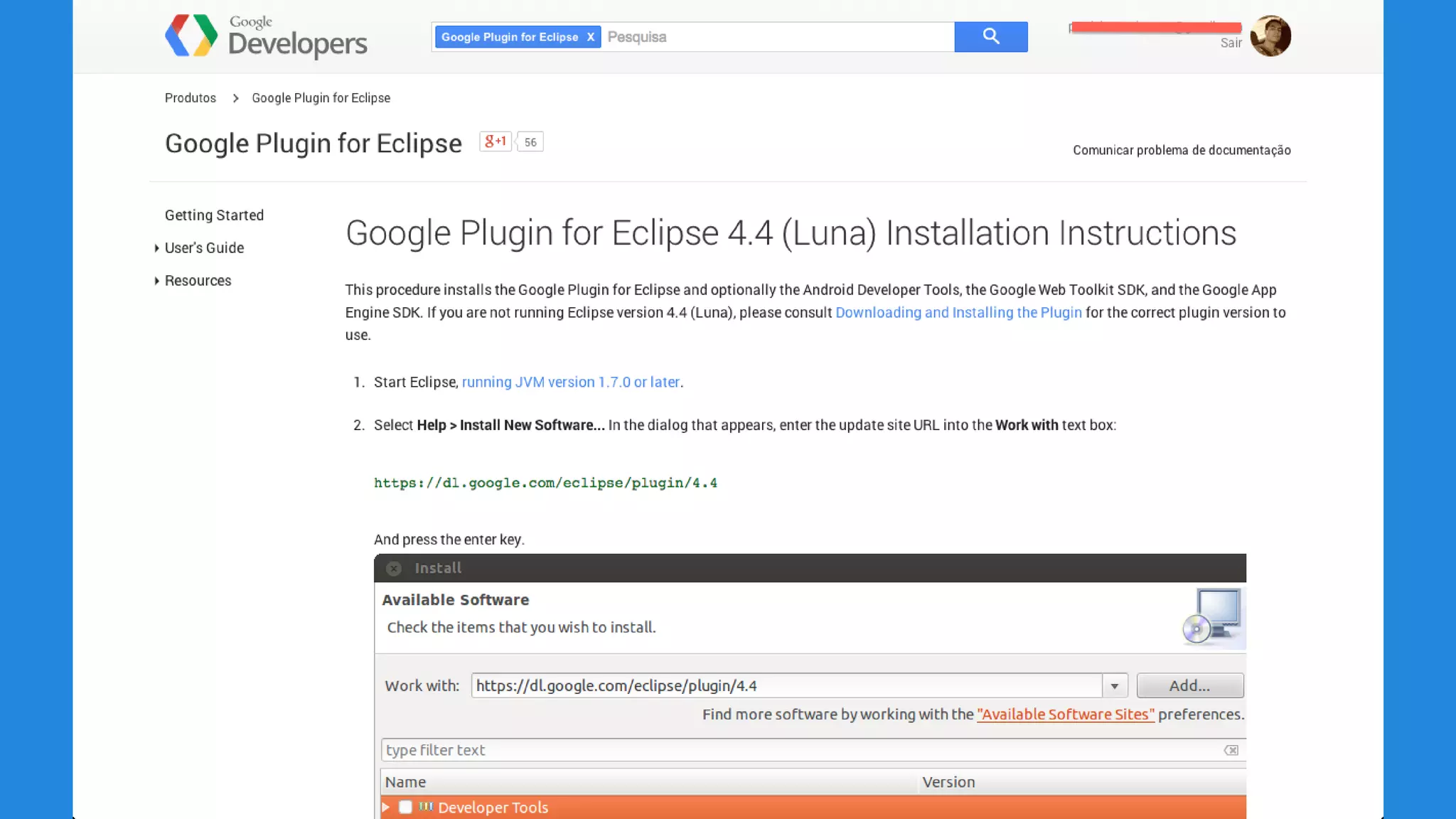Open Downloading and Installing the Plugin link
This screenshot has width=1456, height=819.
pyautogui.click(x=958, y=312)
